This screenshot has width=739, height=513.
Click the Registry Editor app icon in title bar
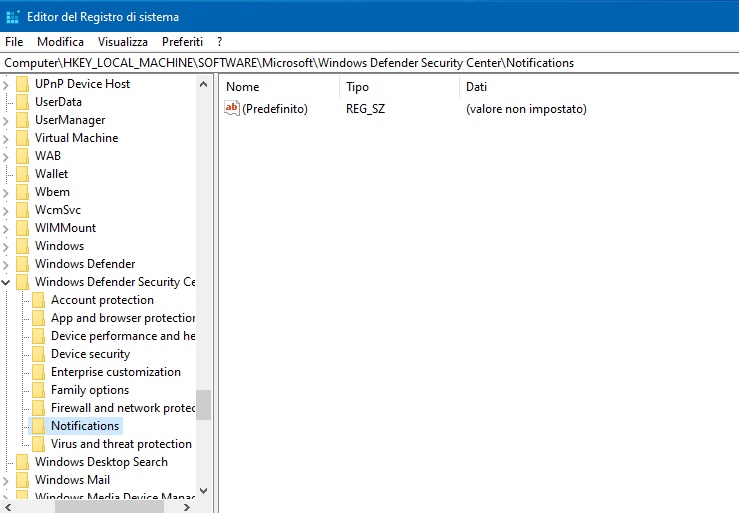click(x=12, y=17)
